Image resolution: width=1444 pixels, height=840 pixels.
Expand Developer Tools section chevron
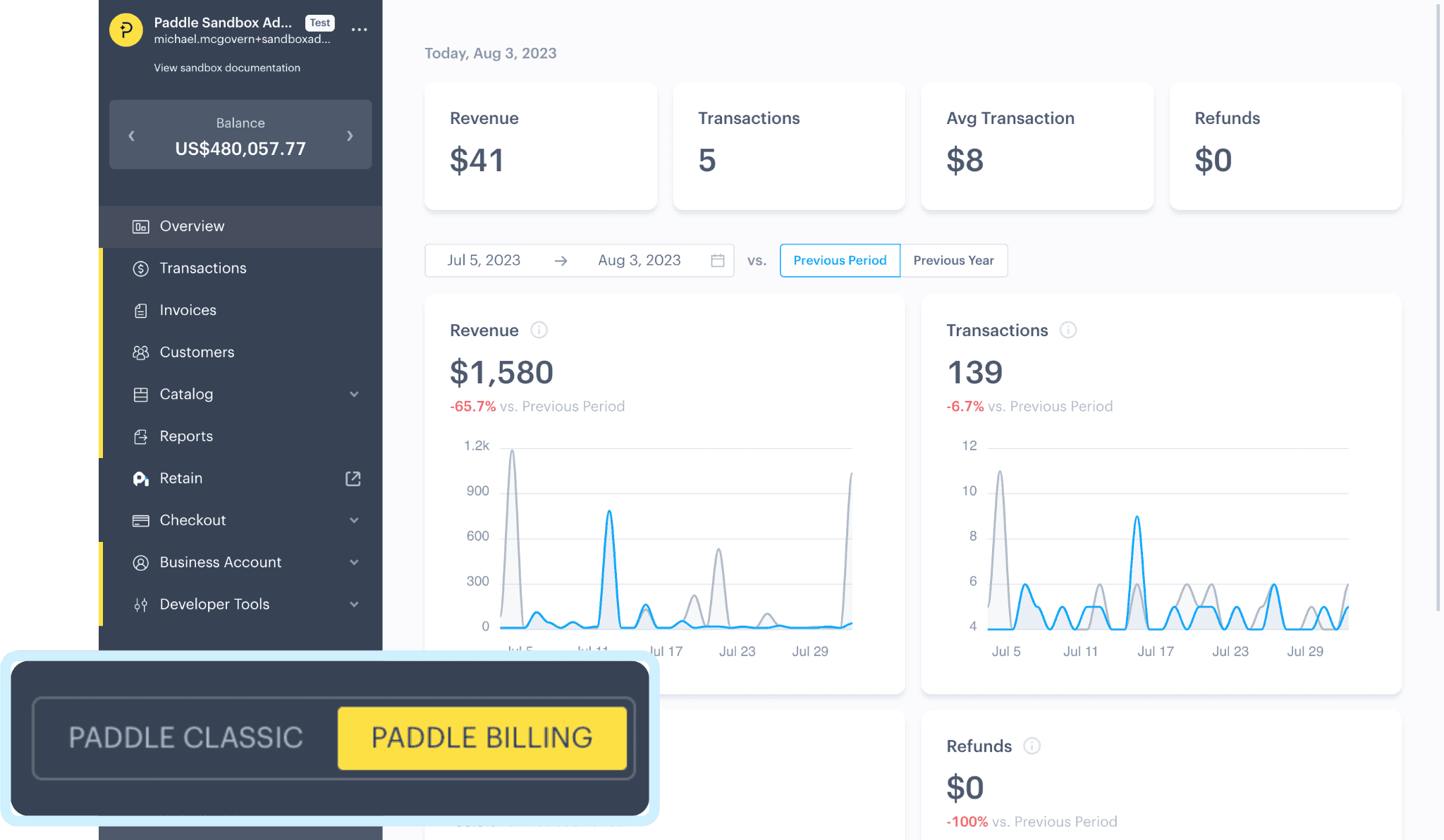click(x=354, y=605)
